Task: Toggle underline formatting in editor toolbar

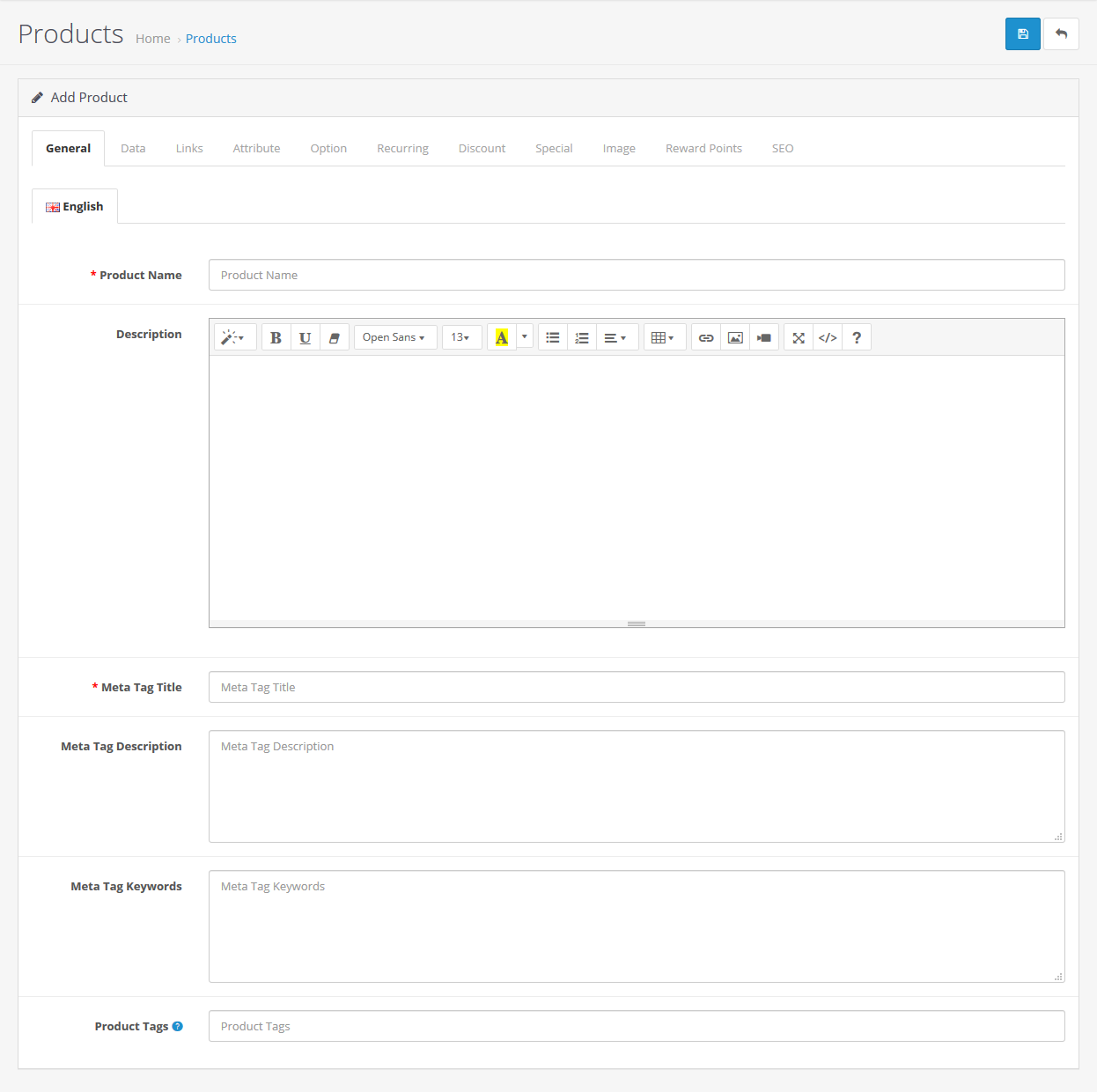Action: pos(305,337)
